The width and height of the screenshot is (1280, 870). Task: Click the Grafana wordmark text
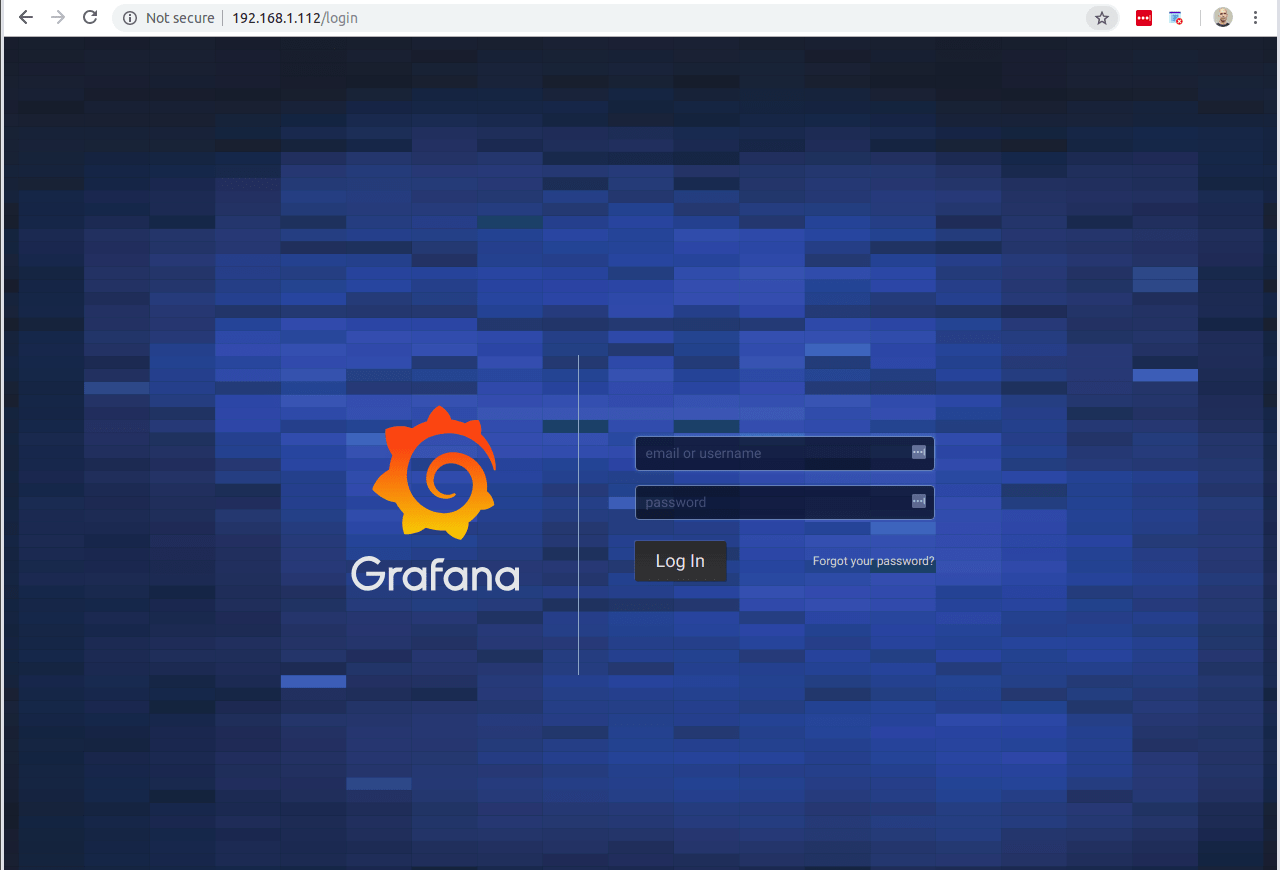(x=435, y=575)
